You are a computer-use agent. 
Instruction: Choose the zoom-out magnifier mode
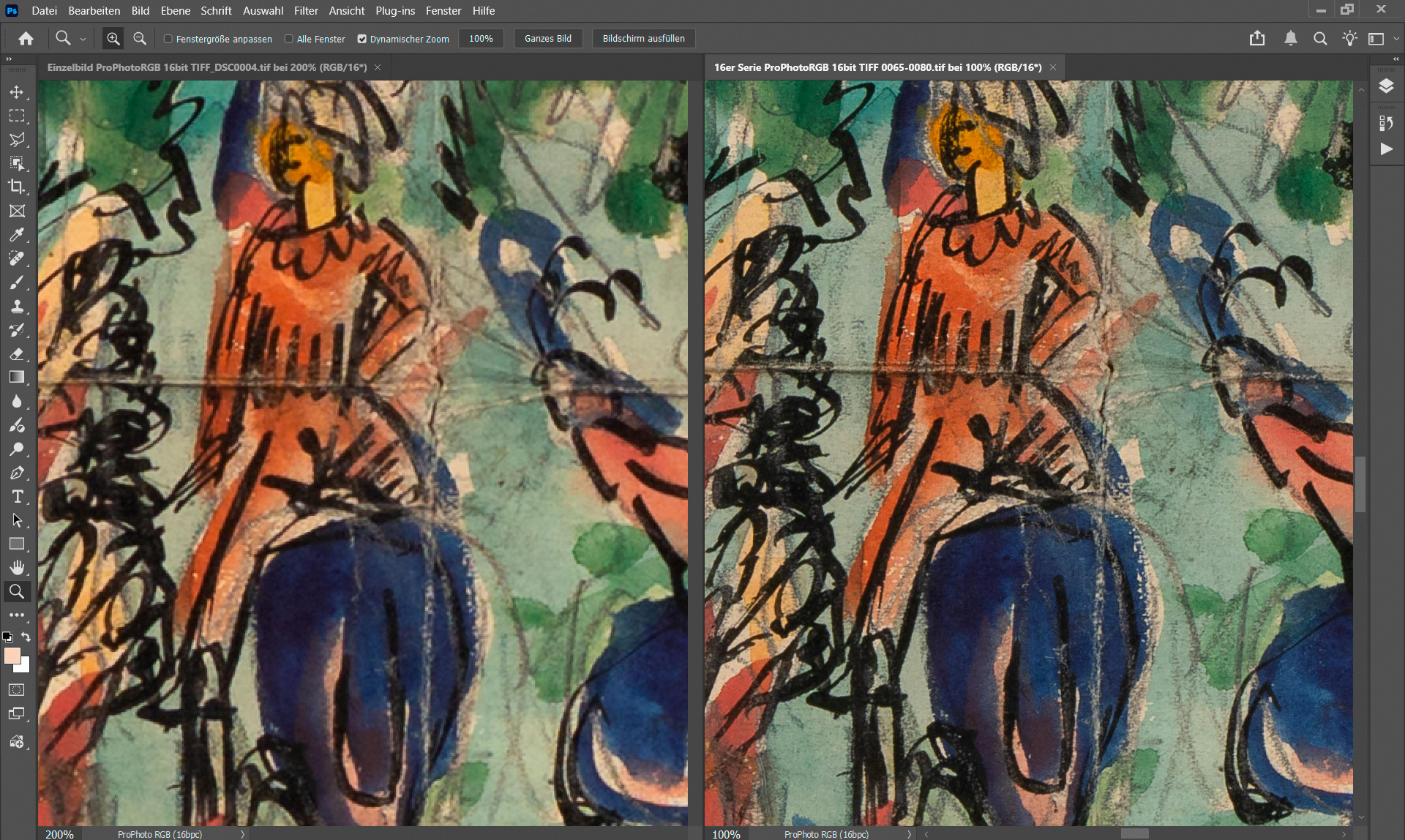click(140, 39)
